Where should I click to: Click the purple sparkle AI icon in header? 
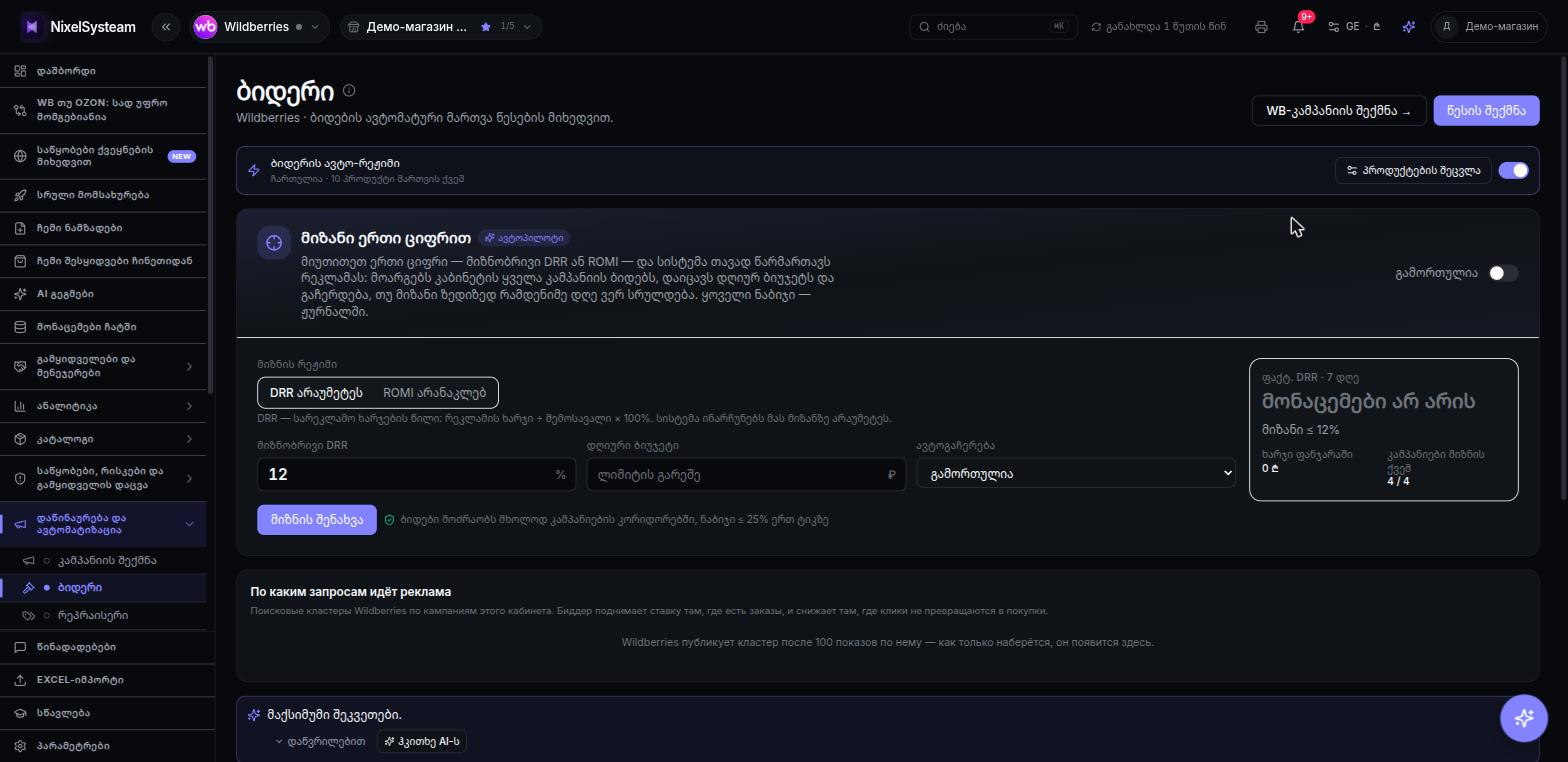(1409, 27)
